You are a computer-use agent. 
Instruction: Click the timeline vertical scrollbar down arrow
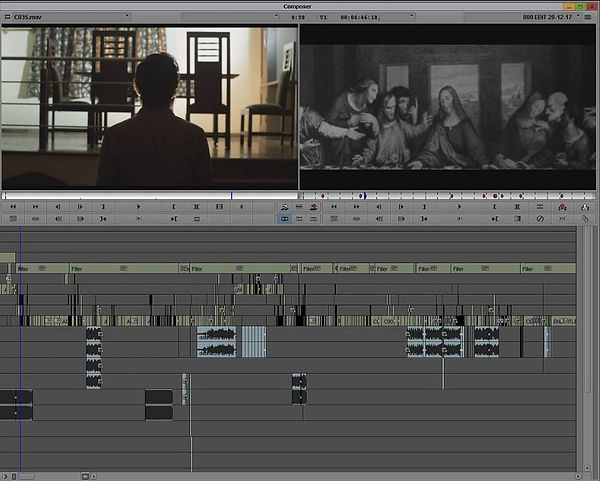coord(587,468)
